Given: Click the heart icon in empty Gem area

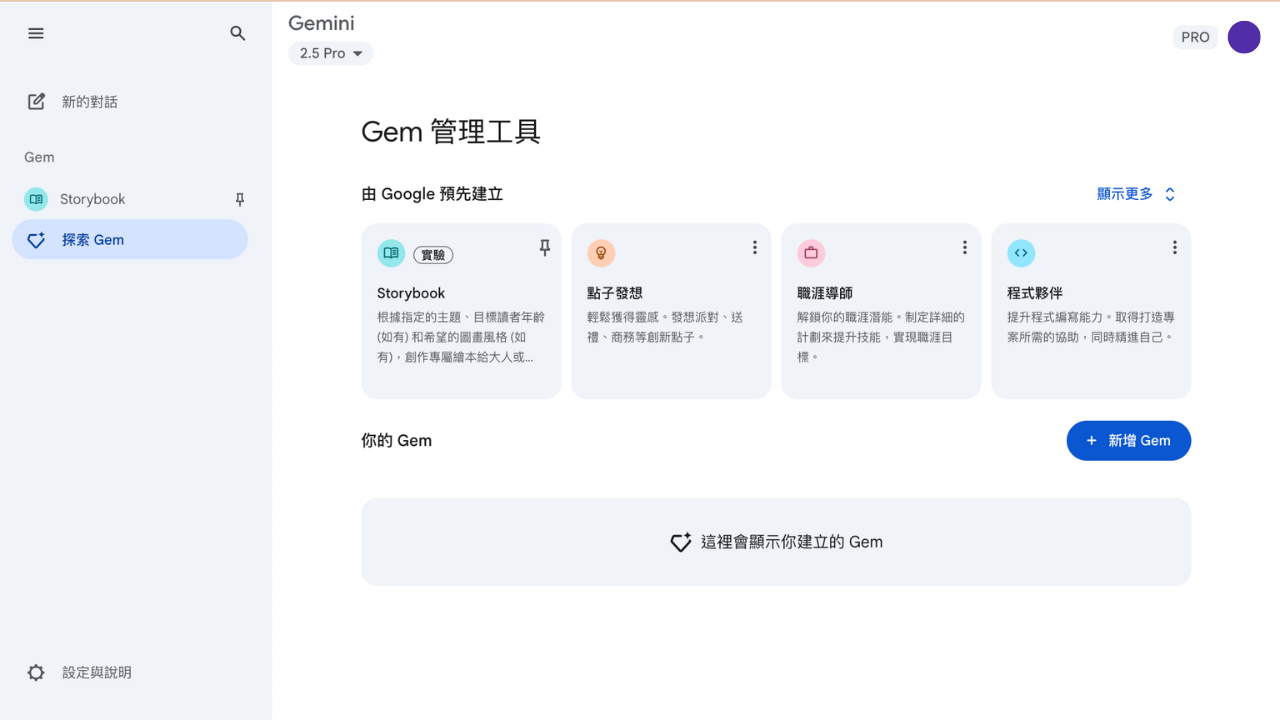Looking at the screenshot, I should click(680, 542).
